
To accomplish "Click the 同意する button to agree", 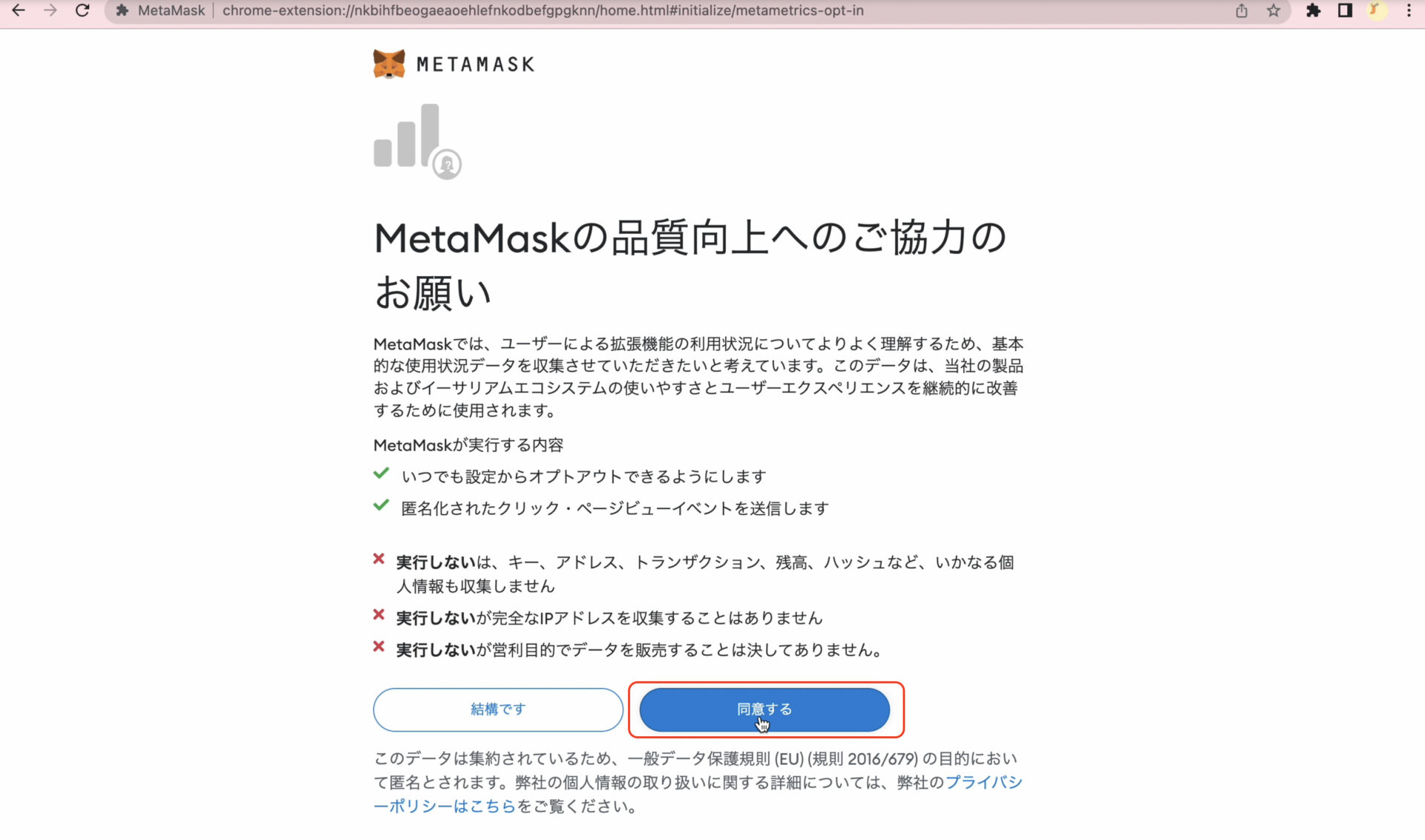I will pyautogui.click(x=764, y=709).
